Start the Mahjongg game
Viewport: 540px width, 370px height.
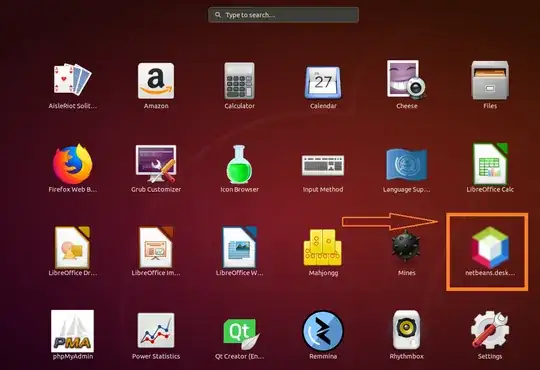[323, 247]
